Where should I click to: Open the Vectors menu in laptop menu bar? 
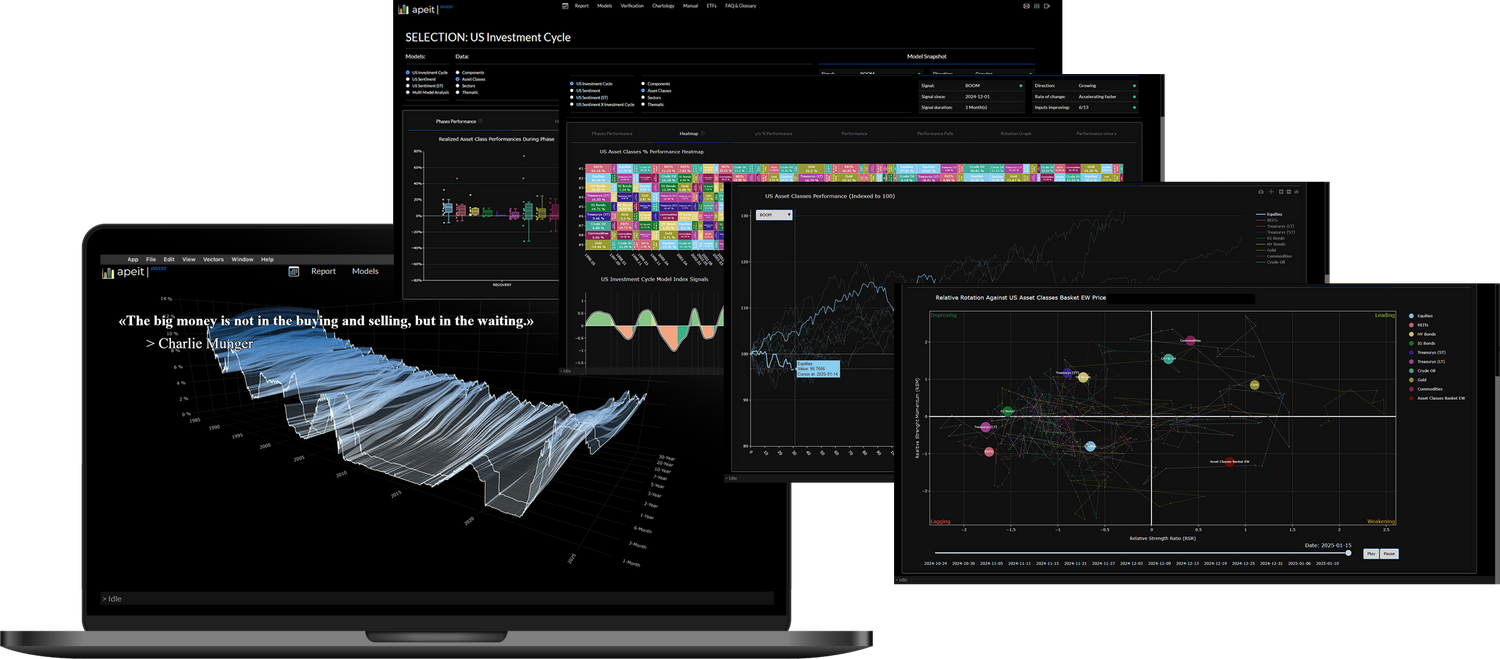click(213, 259)
